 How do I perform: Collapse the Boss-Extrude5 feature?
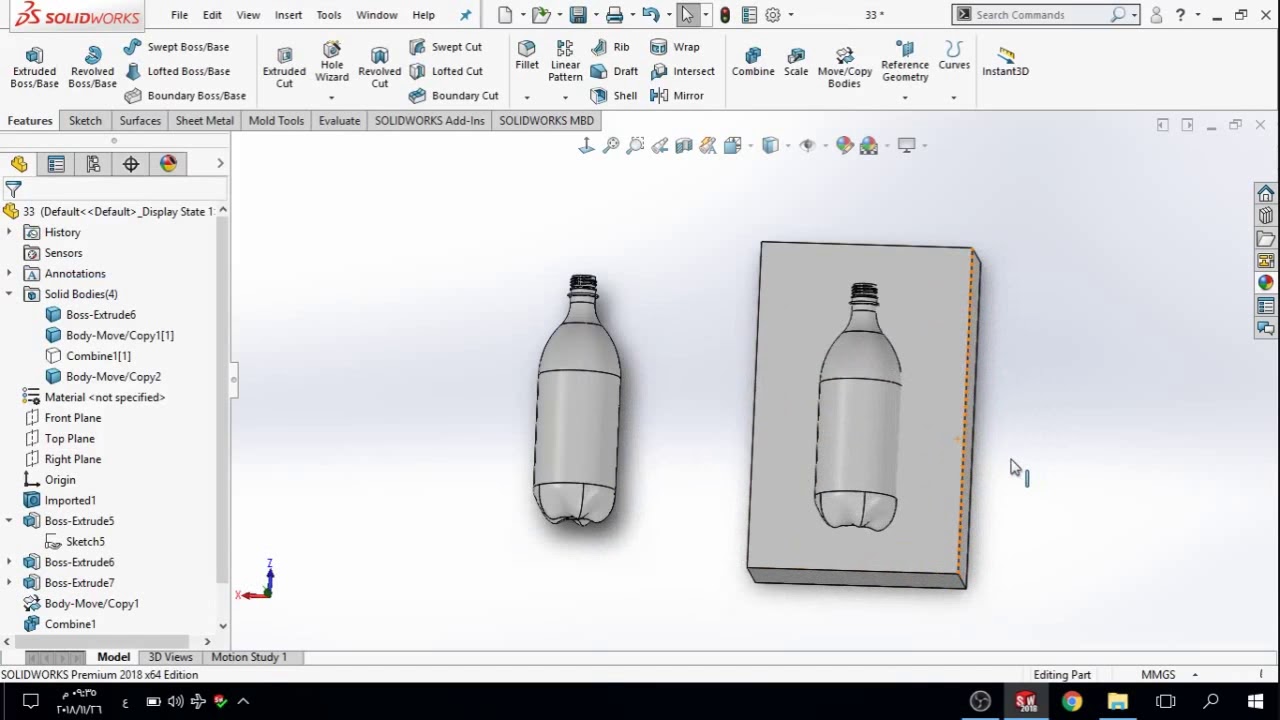tap(9, 521)
